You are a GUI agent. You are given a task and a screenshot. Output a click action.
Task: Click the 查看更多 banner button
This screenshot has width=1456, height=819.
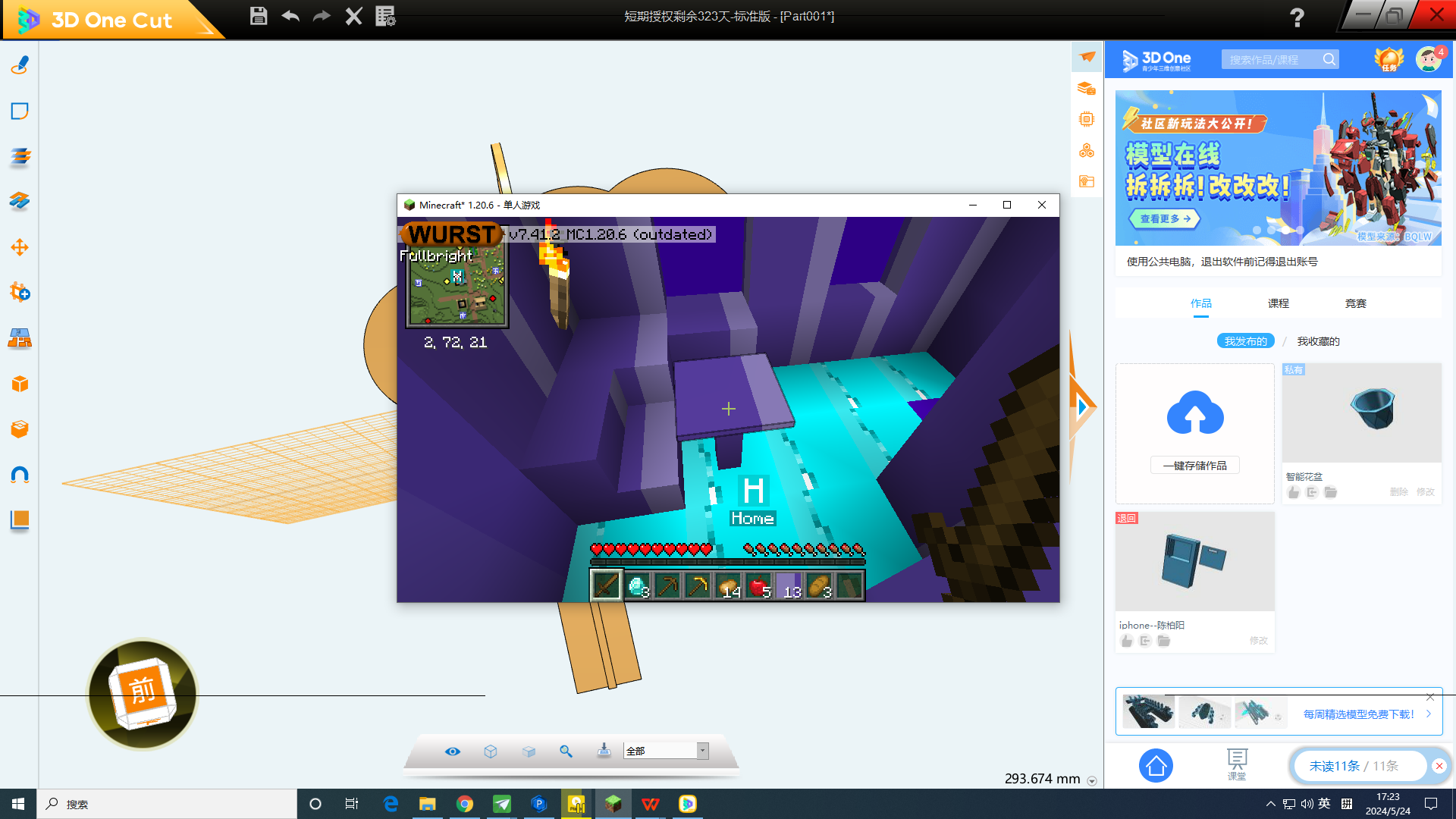tap(1165, 218)
